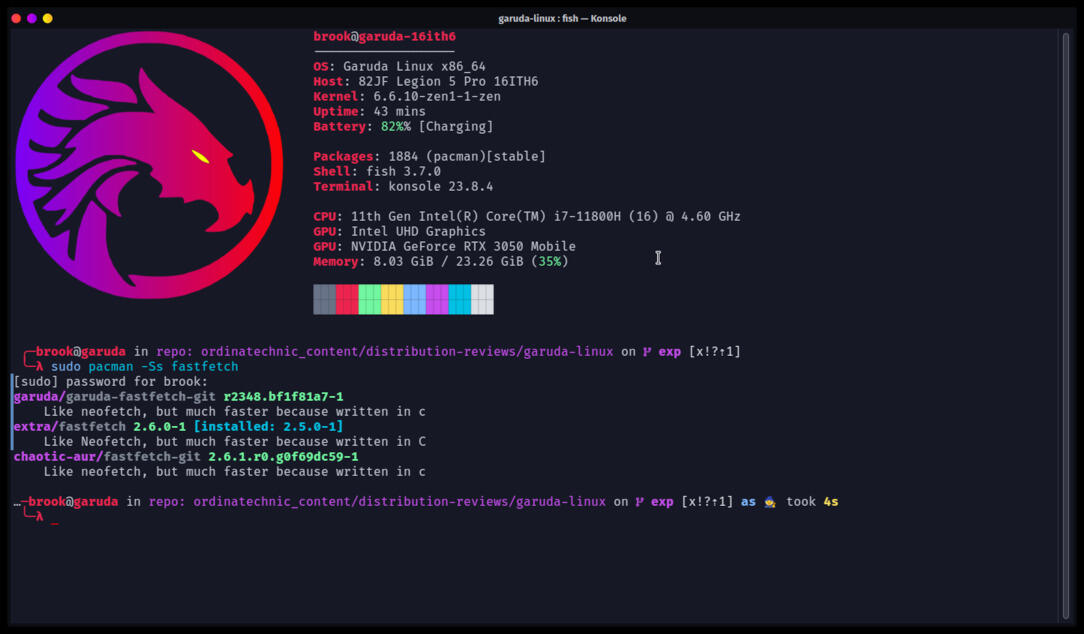The width and height of the screenshot is (1084, 634).
Task: Select the yellow color block
Action: click(392, 299)
